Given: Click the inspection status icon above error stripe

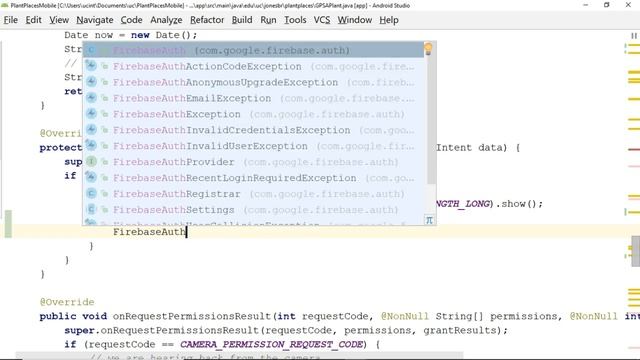Looking at the screenshot, I should point(634,36).
